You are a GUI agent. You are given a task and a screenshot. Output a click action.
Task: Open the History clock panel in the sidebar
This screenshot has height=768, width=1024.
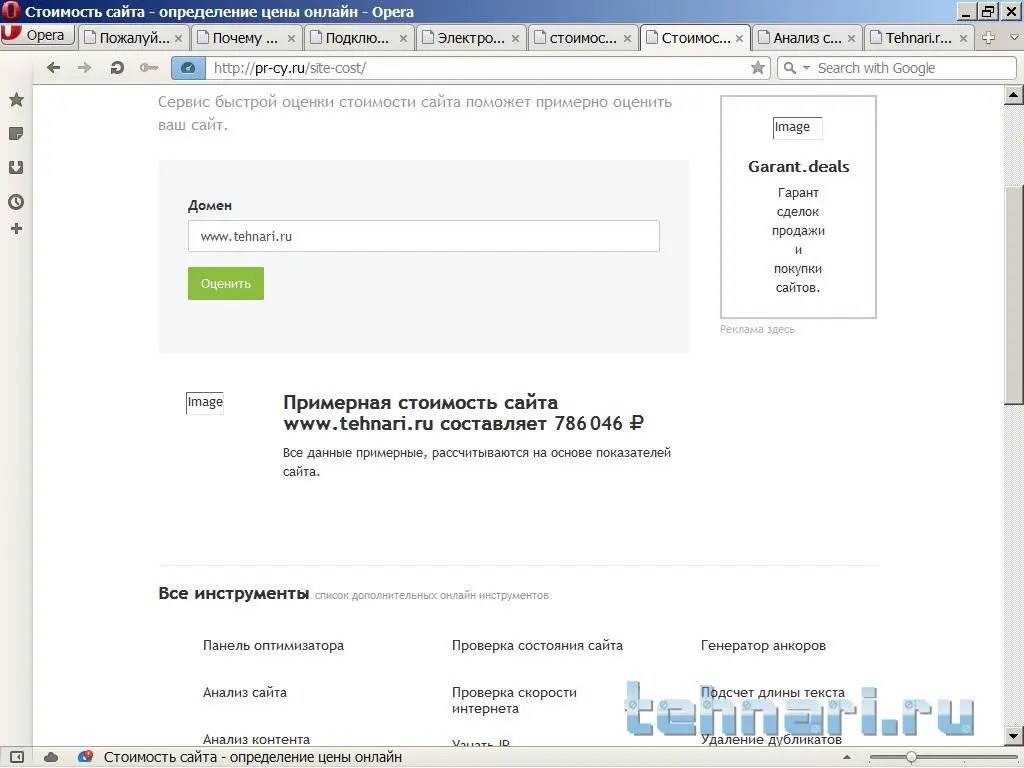click(x=16, y=202)
